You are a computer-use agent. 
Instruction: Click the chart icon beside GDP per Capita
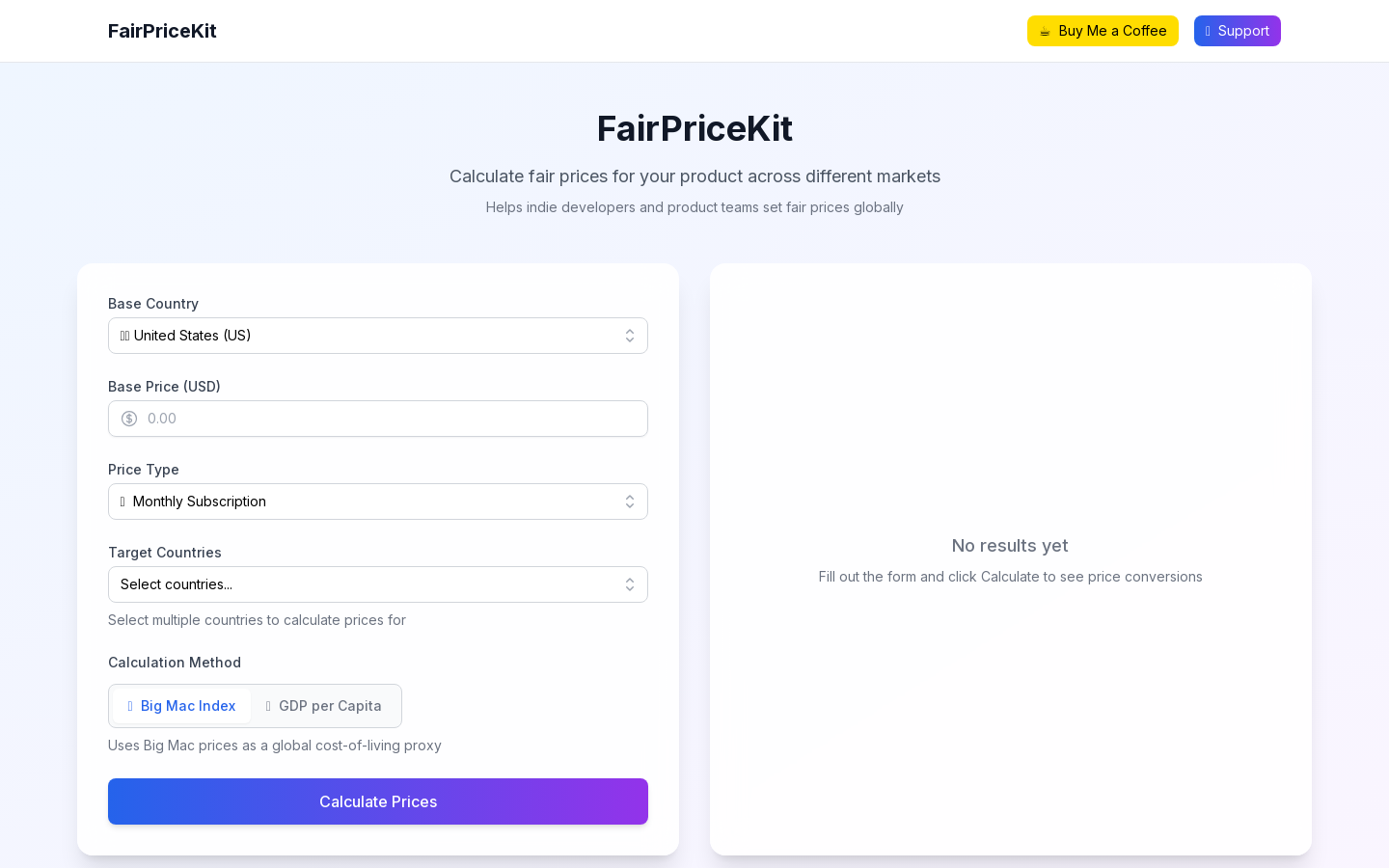(x=268, y=706)
